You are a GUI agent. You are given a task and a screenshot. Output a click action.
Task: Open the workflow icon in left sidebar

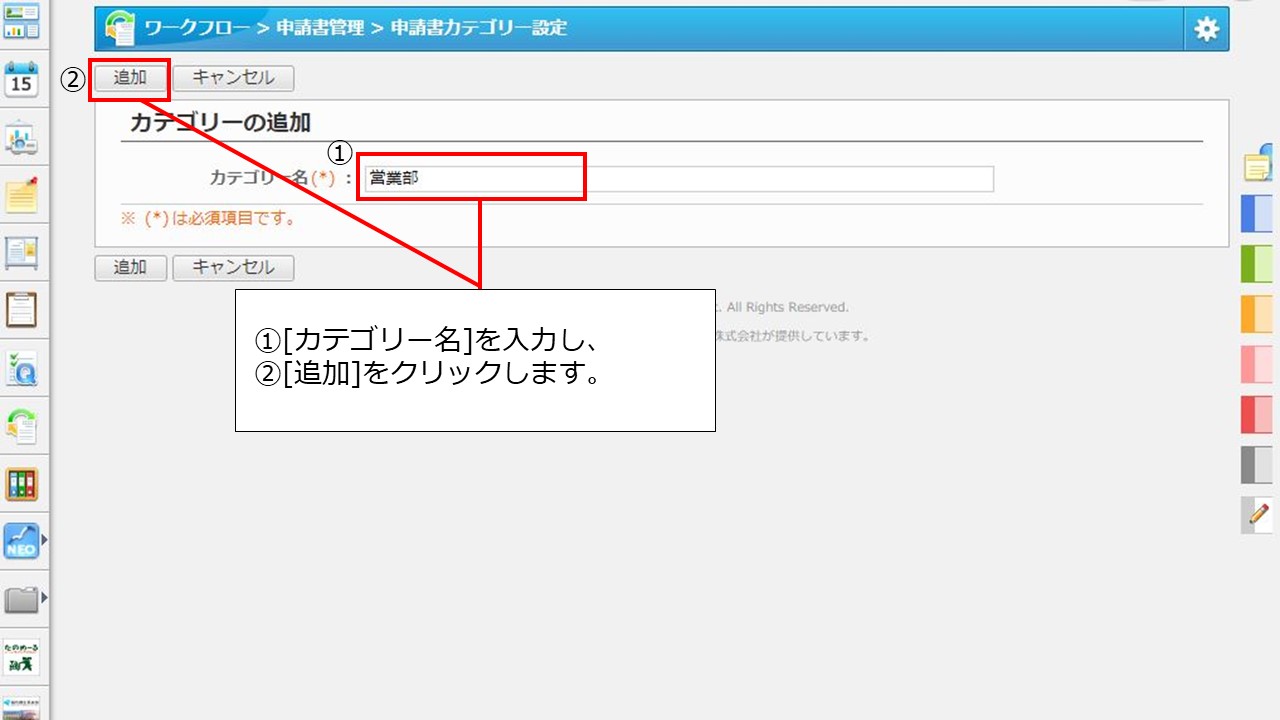(x=21, y=426)
